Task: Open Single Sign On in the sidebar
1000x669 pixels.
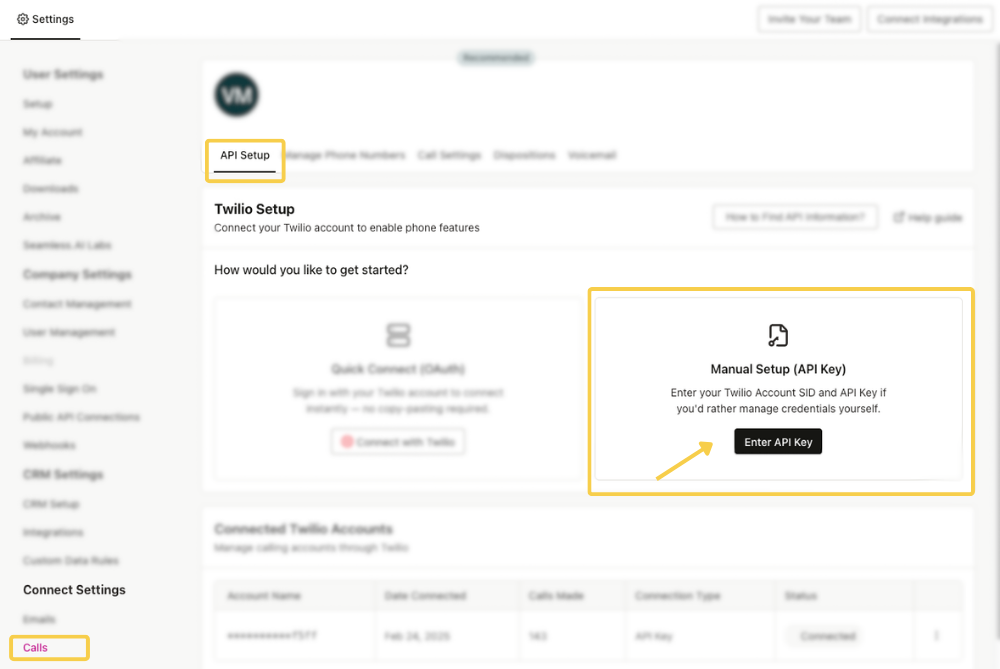Action: (x=60, y=388)
